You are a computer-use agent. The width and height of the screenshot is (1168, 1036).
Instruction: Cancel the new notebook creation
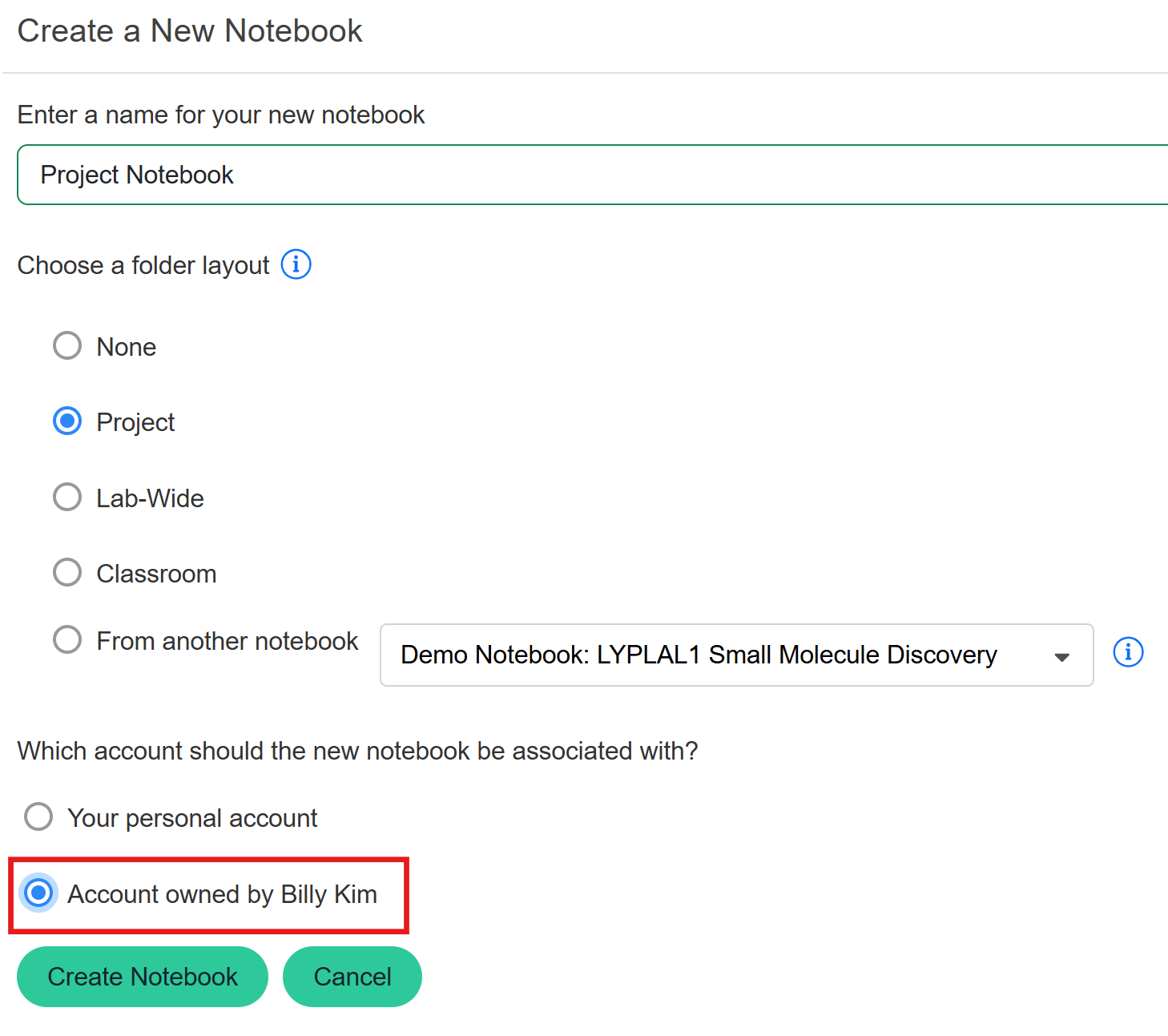[x=352, y=977]
